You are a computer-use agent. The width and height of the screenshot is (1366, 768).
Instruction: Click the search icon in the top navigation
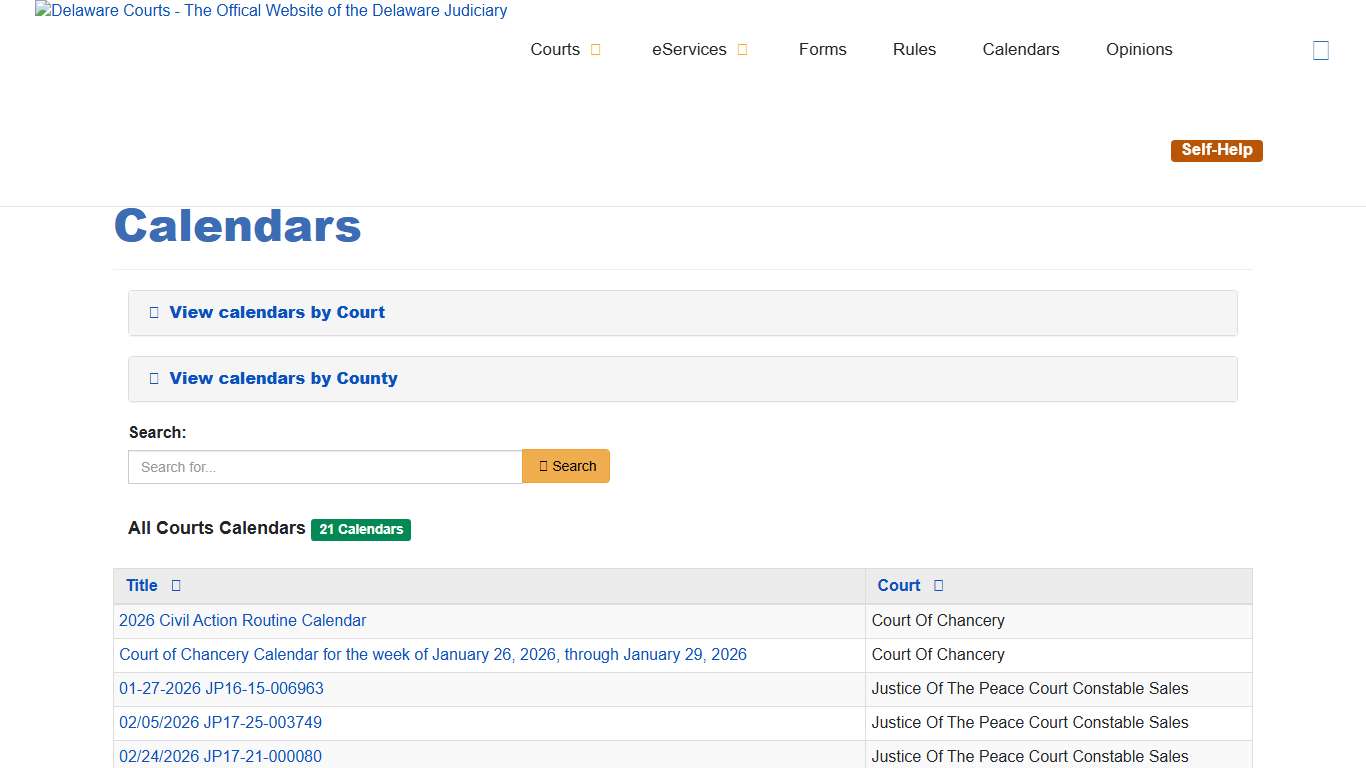pyautogui.click(x=1320, y=49)
